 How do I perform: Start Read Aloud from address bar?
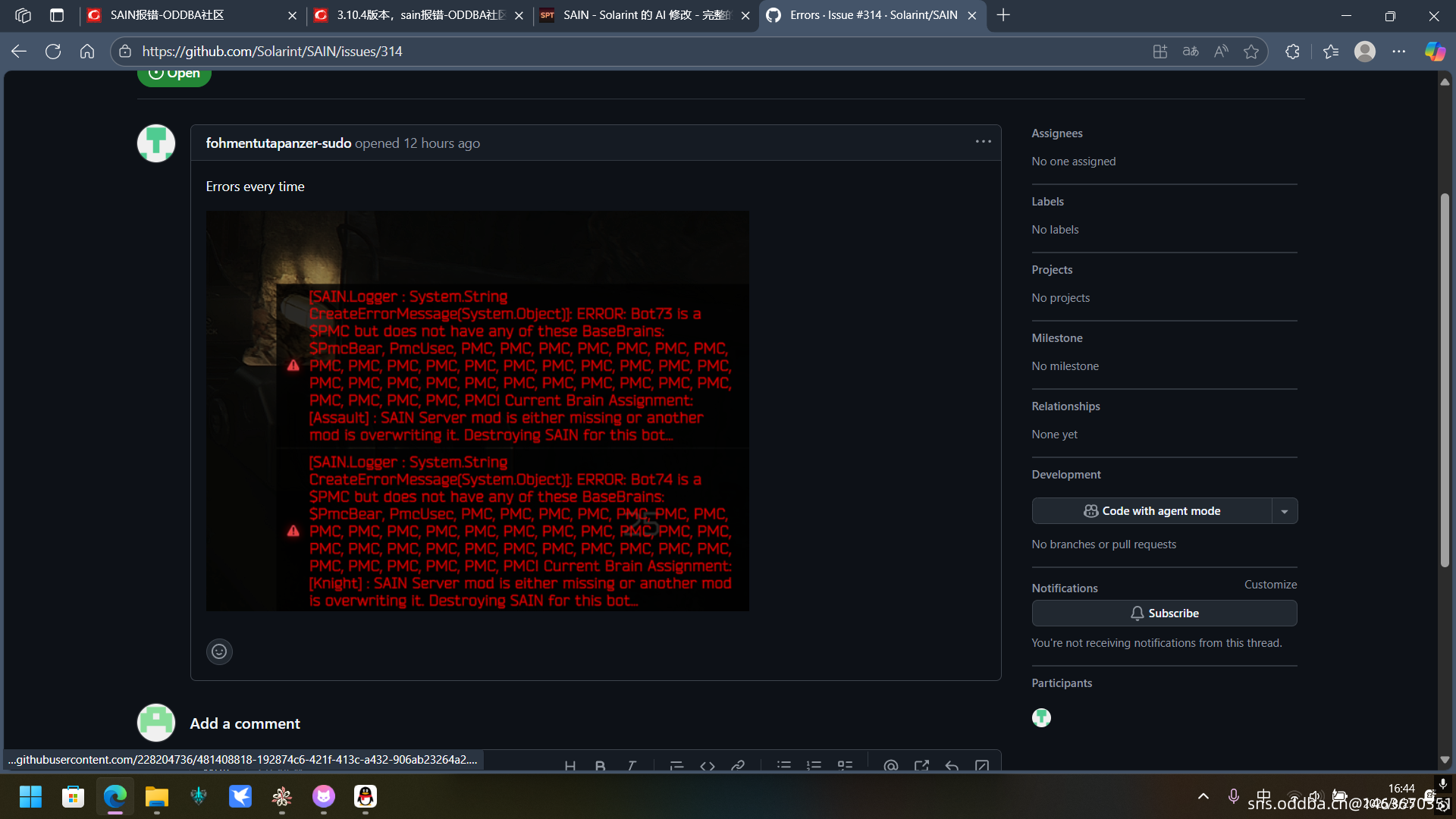pos(1221,52)
